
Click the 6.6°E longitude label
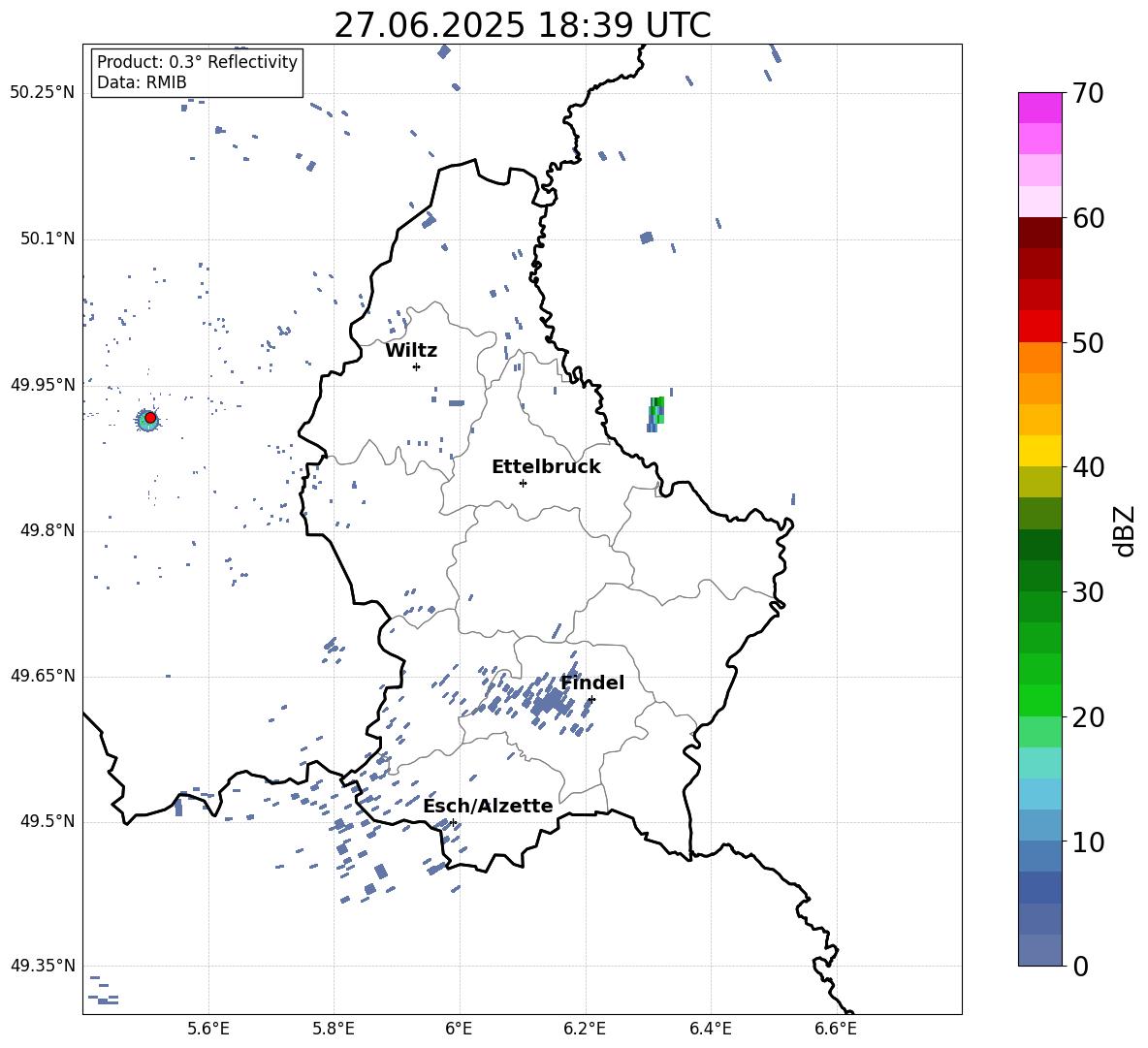click(x=836, y=1029)
